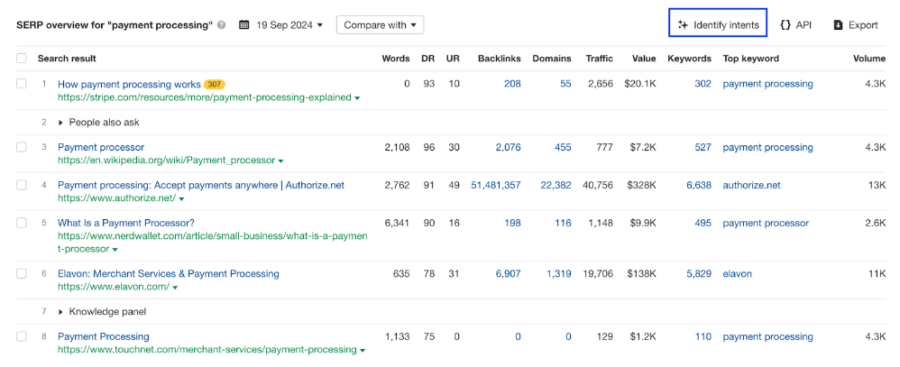This screenshot has width=900, height=367.
Task: Open the 19 Sep 2024 date dropdown
Action: click(289, 25)
